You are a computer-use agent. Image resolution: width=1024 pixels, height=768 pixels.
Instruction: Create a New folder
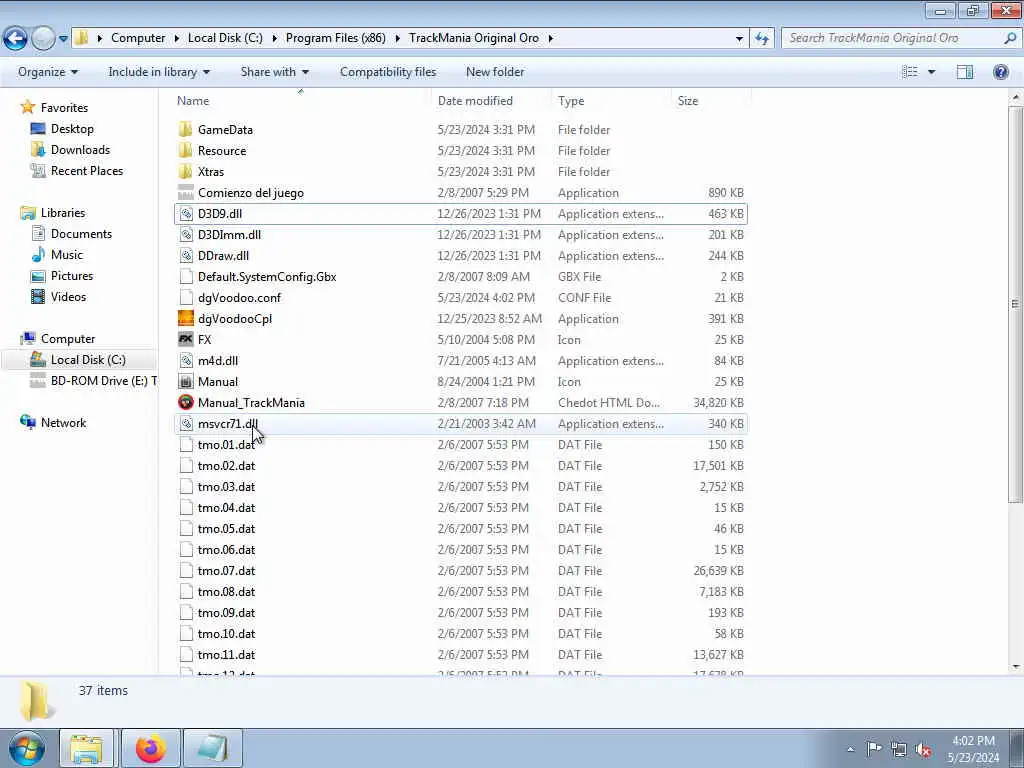click(495, 72)
